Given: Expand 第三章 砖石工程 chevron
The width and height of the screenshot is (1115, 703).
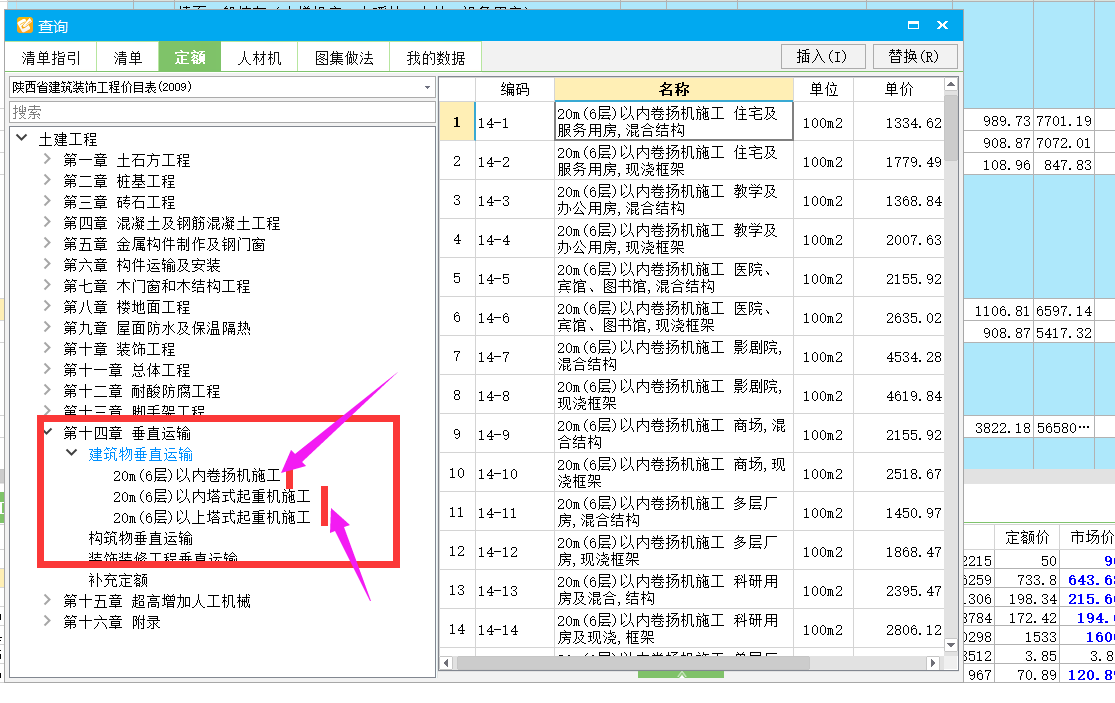Looking at the screenshot, I should 48,201.
